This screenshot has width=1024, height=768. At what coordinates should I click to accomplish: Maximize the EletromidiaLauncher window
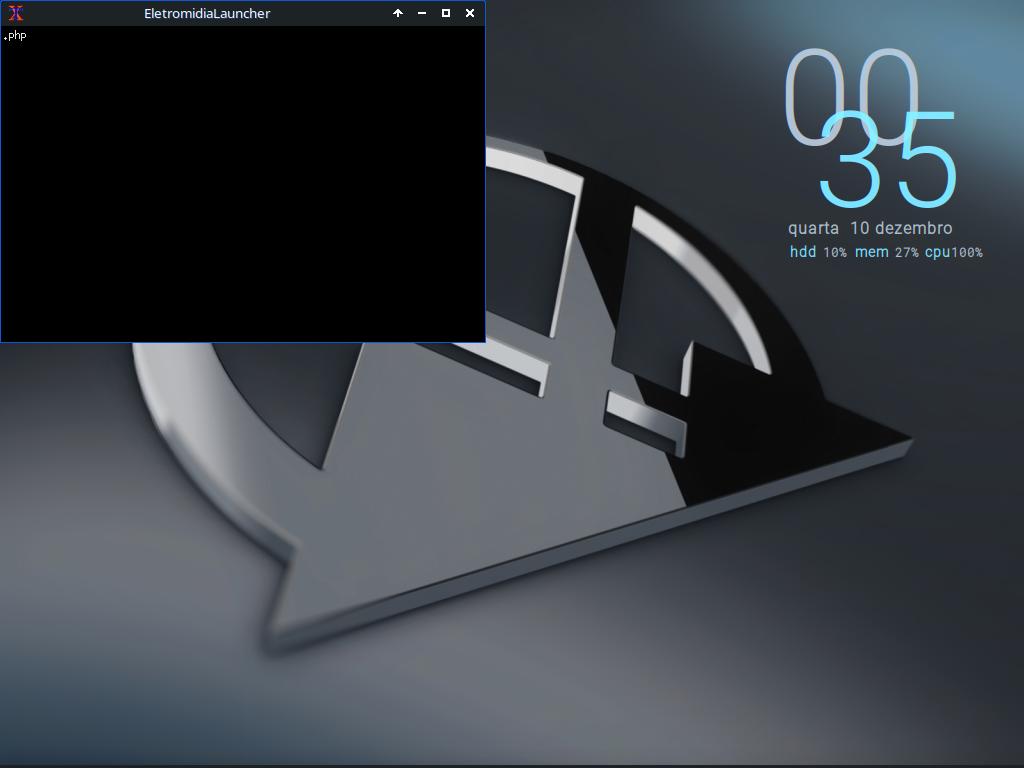coord(446,13)
